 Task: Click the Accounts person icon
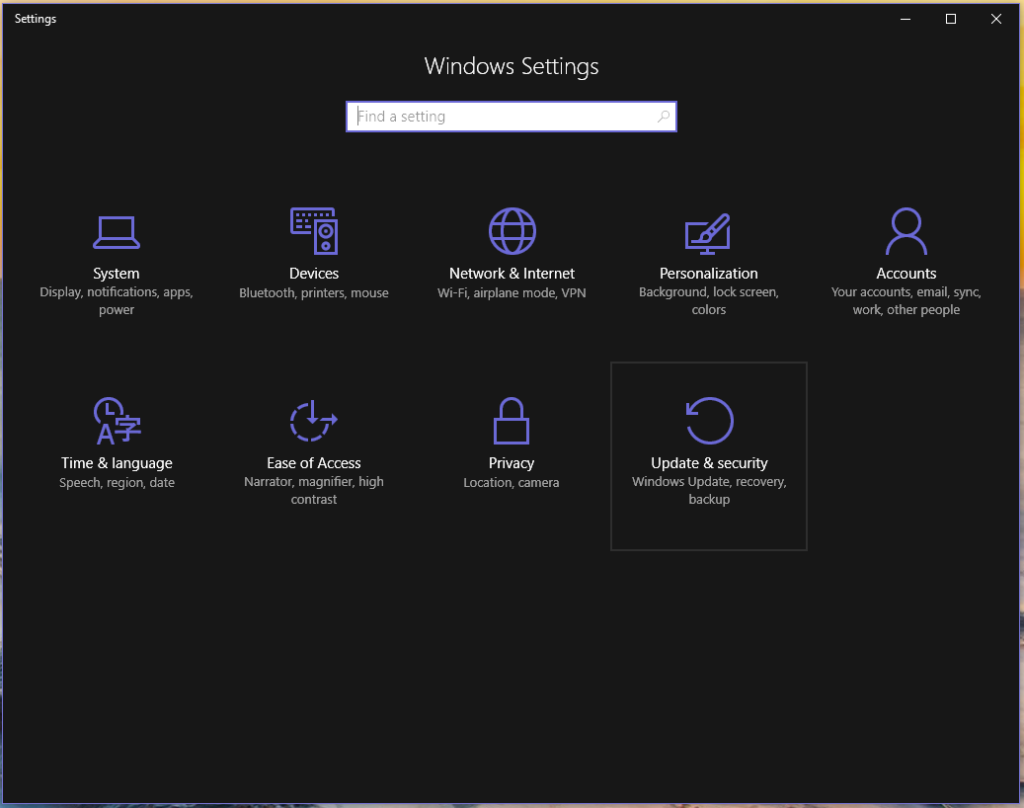click(x=906, y=231)
